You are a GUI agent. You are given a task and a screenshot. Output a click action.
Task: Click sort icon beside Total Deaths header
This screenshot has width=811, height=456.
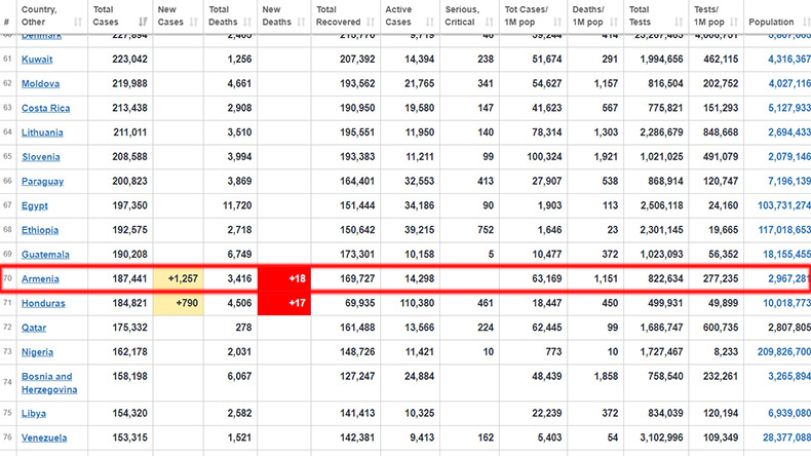248,22
